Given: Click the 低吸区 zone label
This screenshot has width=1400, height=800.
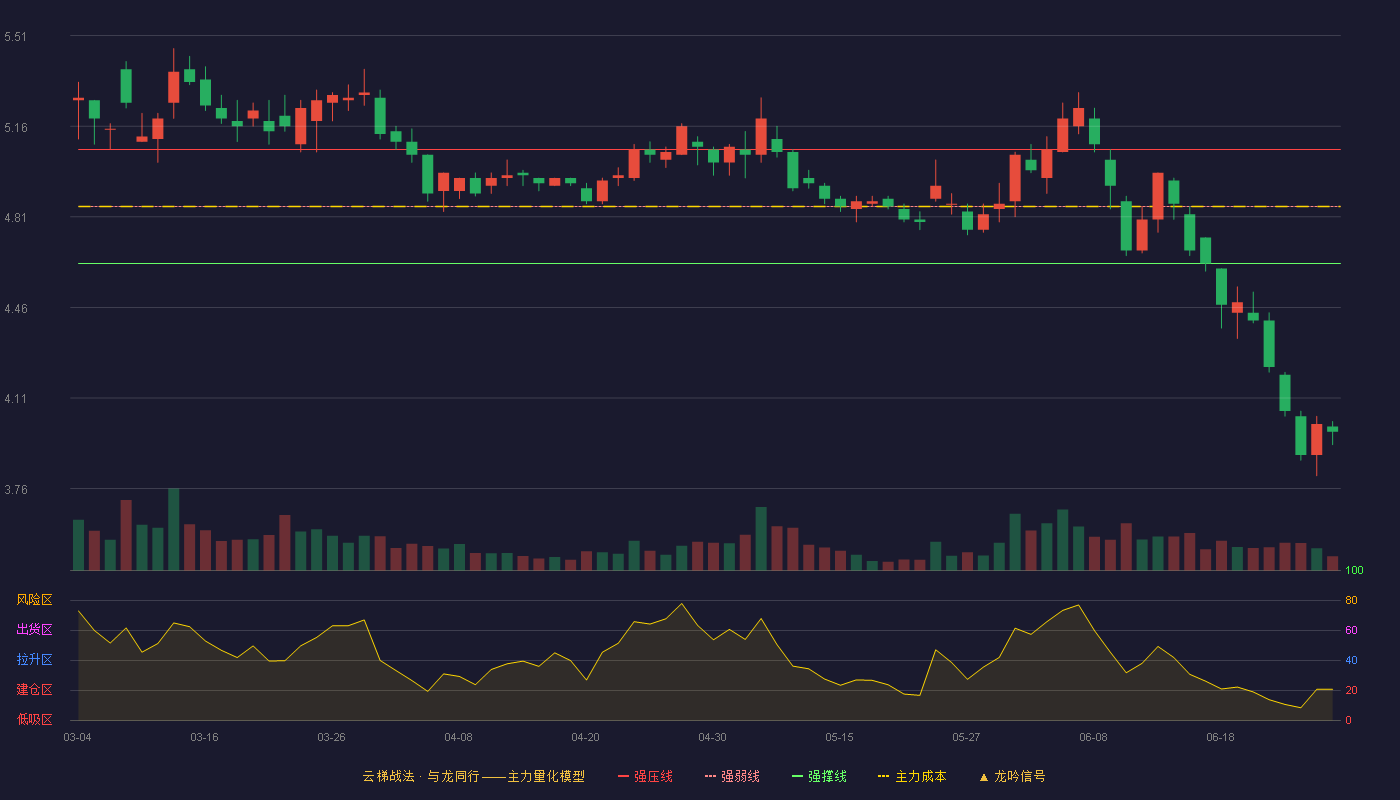Looking at the screenshot, I should (34, 720).
